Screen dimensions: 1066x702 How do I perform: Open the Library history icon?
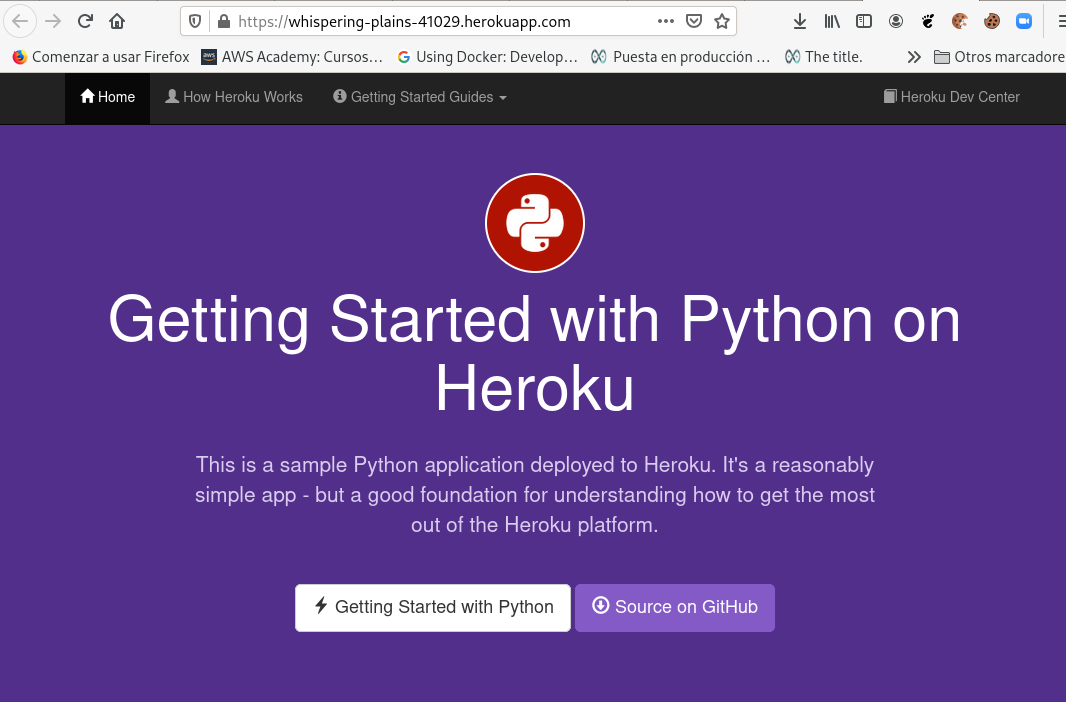[x=831, y=21]
